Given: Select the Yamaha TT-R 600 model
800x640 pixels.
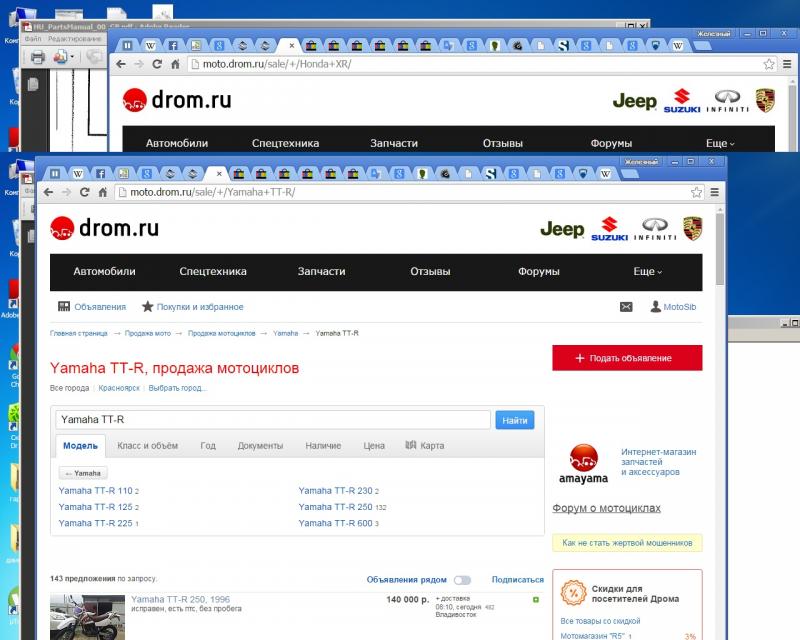Looking at the screenshot, I should (x=338, y=523).
